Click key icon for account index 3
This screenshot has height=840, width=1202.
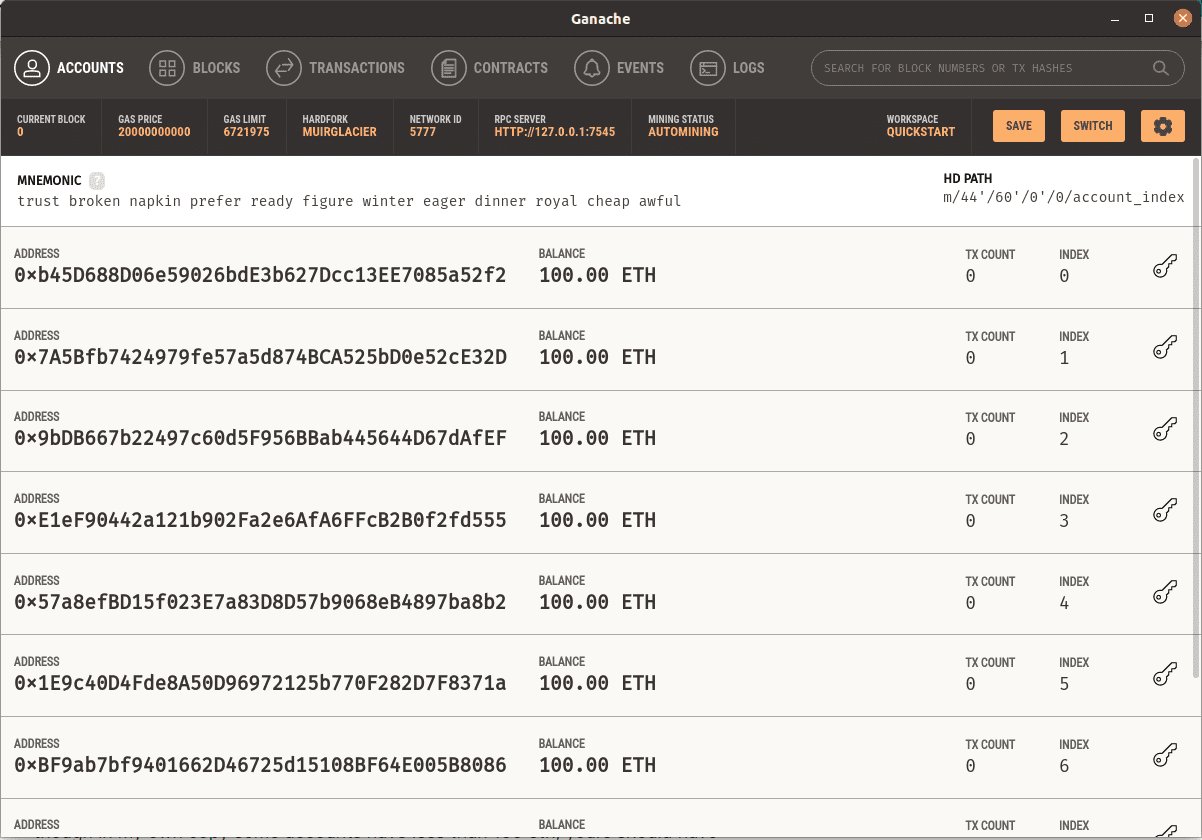(1164, 512)
